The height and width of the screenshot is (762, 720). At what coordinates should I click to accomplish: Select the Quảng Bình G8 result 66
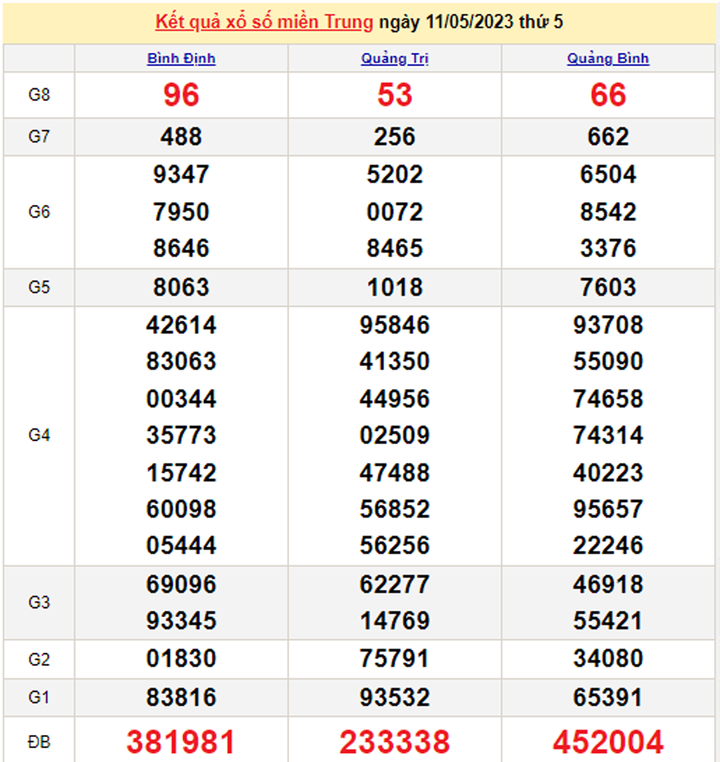point(608,95)
